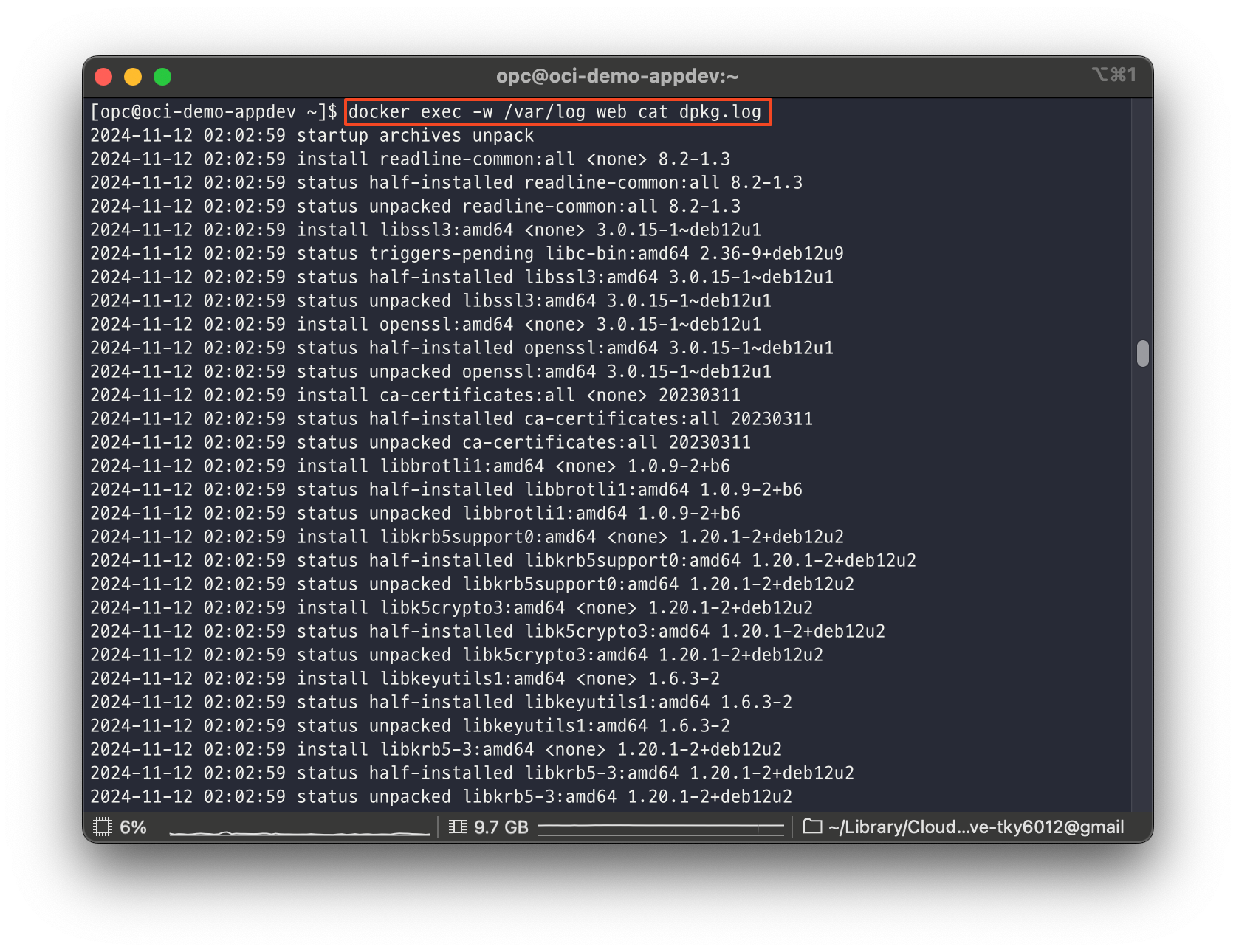Image resolution: width=1236 pixels, height=952 pixels.
Task: Click the [opc@oci-demo-appdev ~]$ prompt
Action: 214,112
